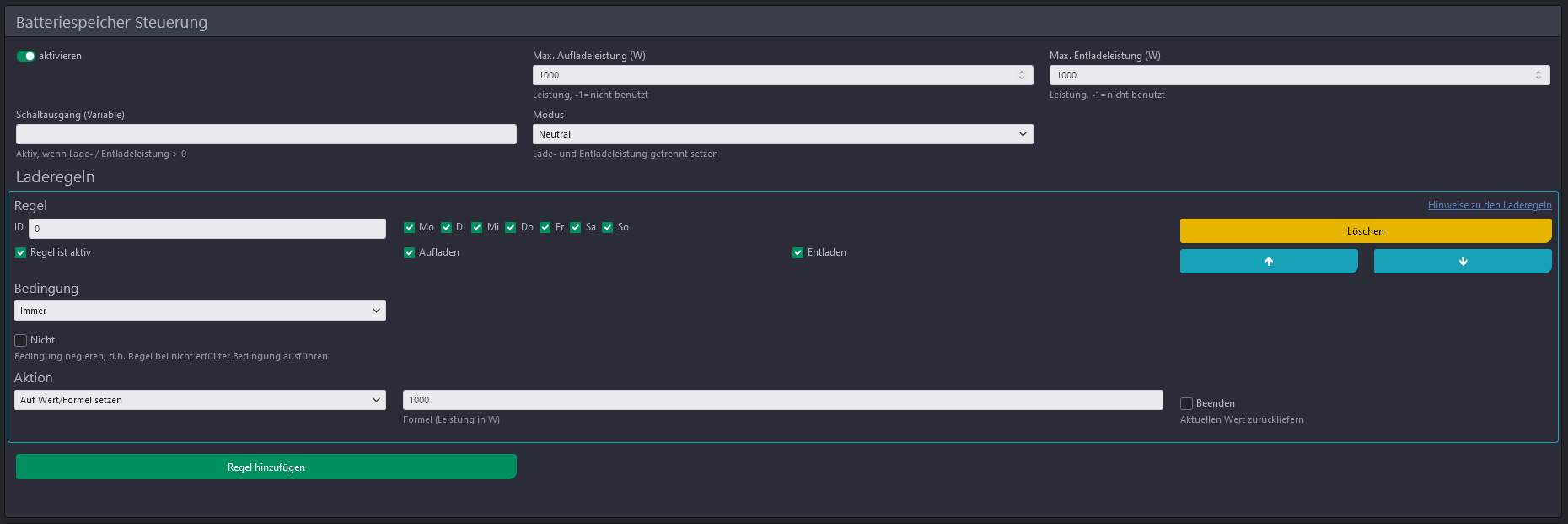Click the move rule up arrow button
The width and height of the screenshot is (1568, 524).
tap(1268, 262)
